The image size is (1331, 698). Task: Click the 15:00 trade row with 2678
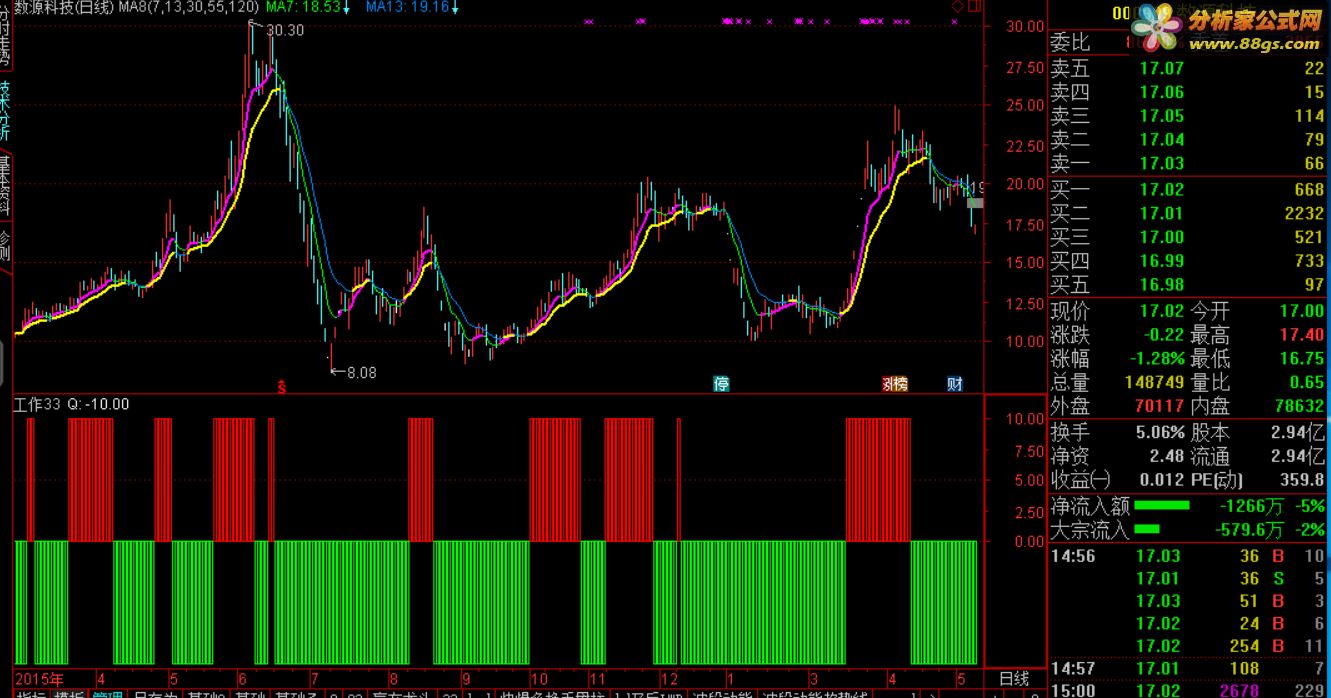pos(1188,690)
